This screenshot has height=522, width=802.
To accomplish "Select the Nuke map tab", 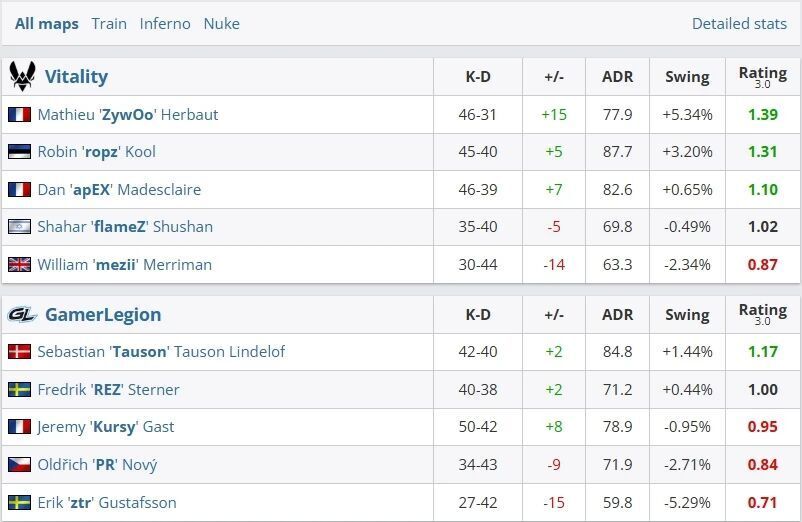I will (x=221, y=23).
